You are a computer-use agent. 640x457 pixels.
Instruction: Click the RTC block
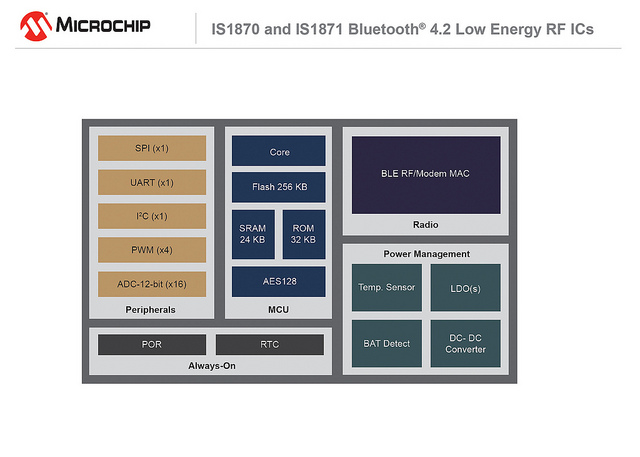(270, 345)
